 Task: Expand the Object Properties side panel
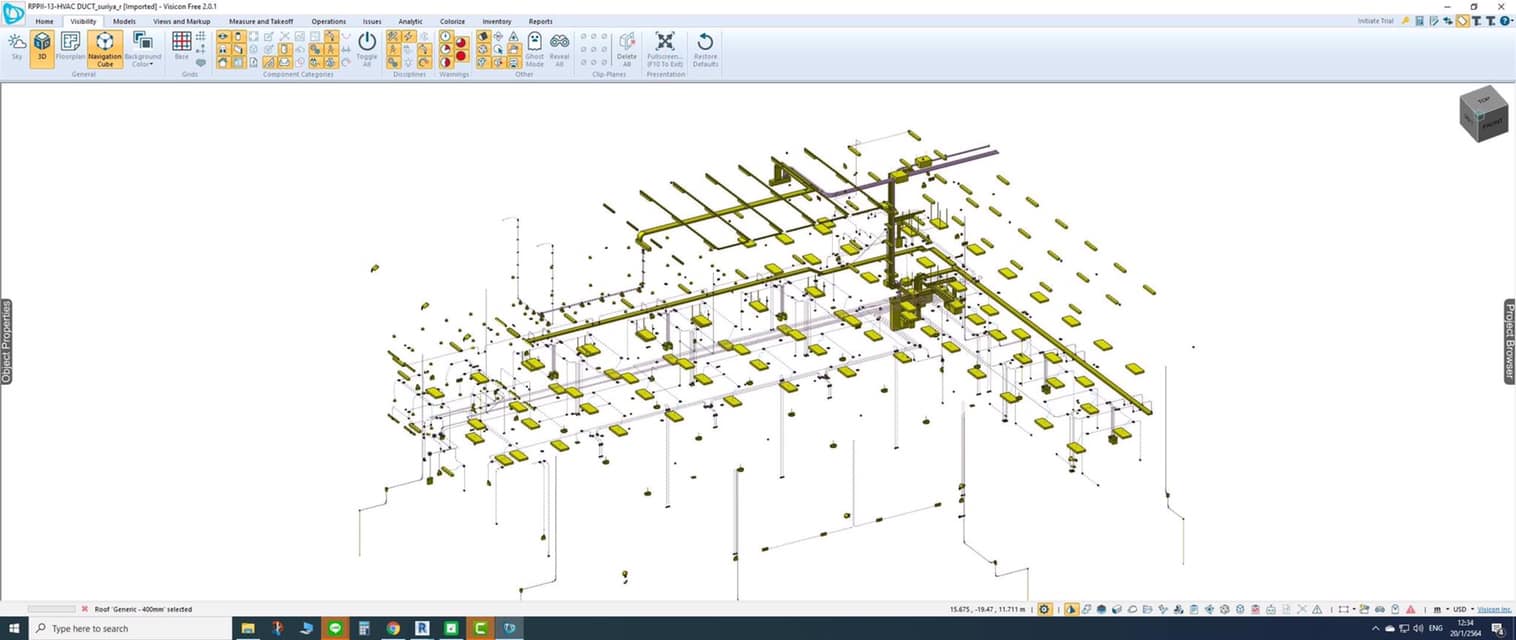tap(6, 341)
